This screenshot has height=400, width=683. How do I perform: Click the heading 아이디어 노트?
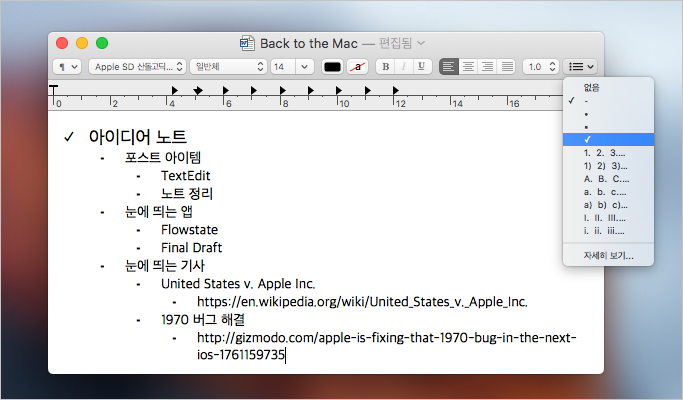pyautogui.click(x=138, y=137)
